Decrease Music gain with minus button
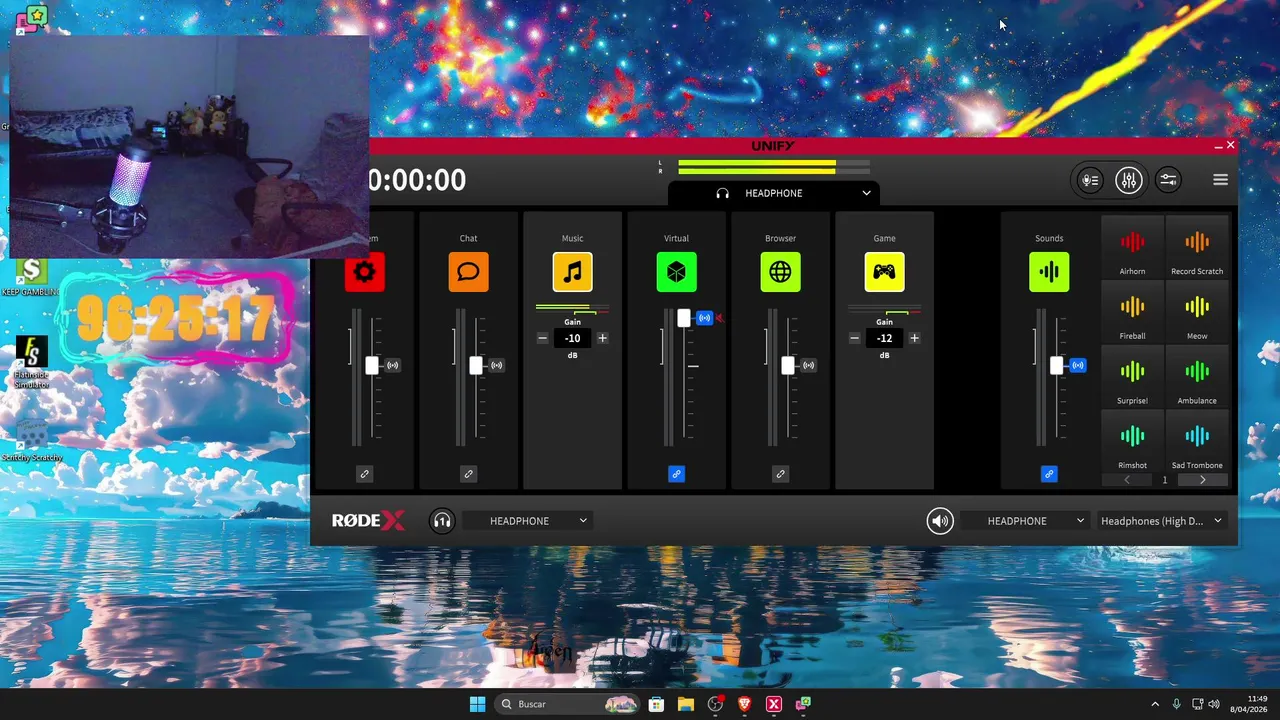This screenshot has height=720, width=1280. click(542, 338)
